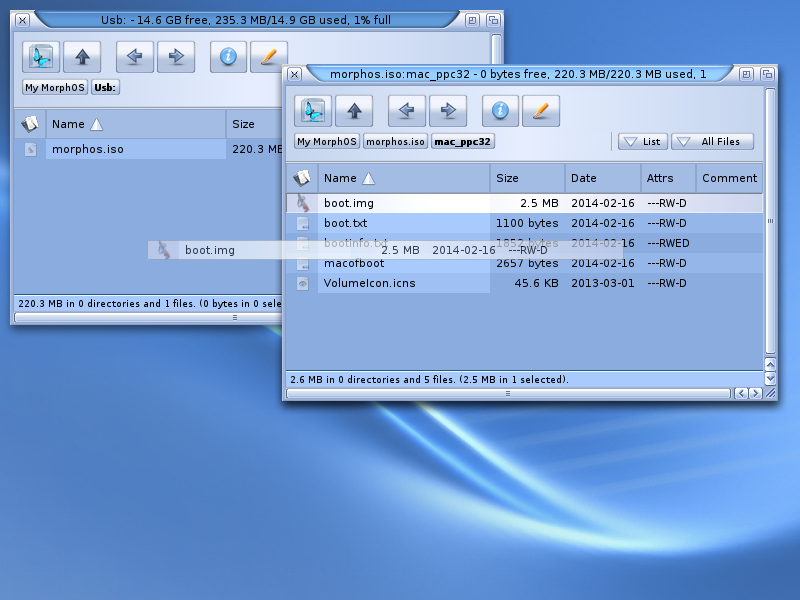Click Size column header in mac_ppc32 window

(528, 178)
